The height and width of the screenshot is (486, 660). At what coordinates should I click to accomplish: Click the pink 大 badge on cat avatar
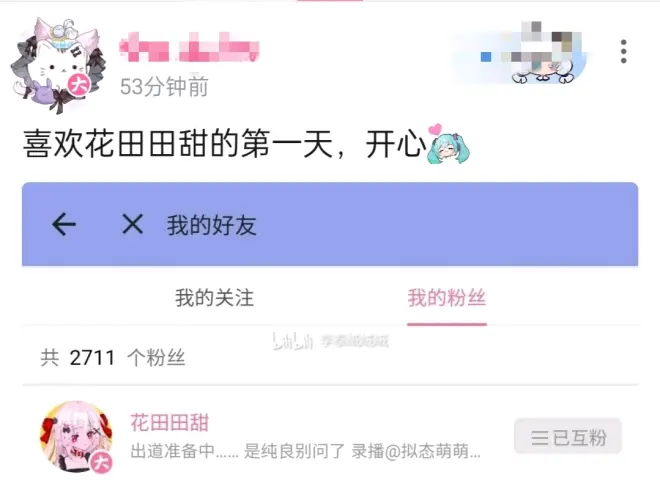pos(79,85)
